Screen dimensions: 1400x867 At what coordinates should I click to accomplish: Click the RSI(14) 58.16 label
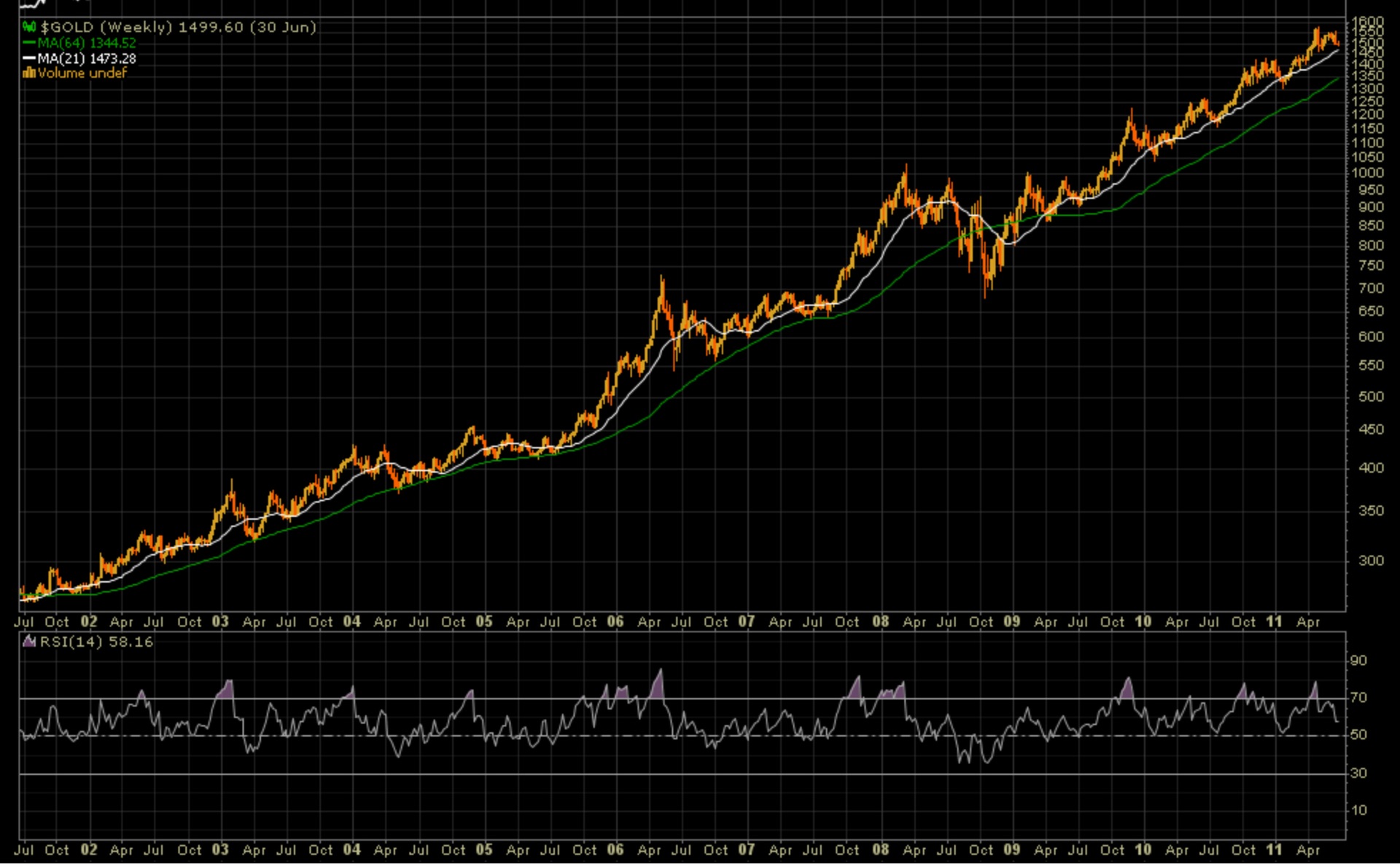96,643
